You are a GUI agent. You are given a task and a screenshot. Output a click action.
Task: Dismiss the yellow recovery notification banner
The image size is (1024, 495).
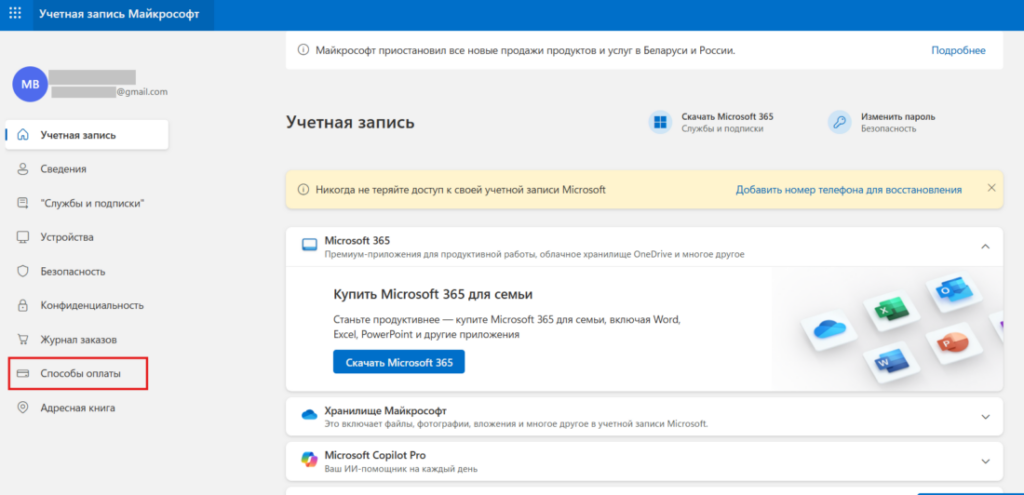991,188
